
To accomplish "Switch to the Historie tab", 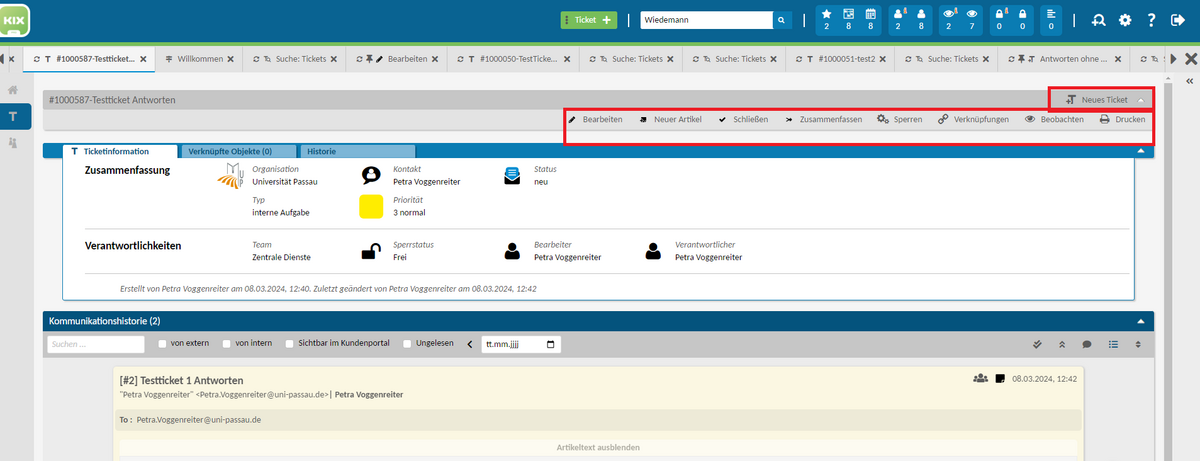I will pyautogui.click(x=321, y=151).
